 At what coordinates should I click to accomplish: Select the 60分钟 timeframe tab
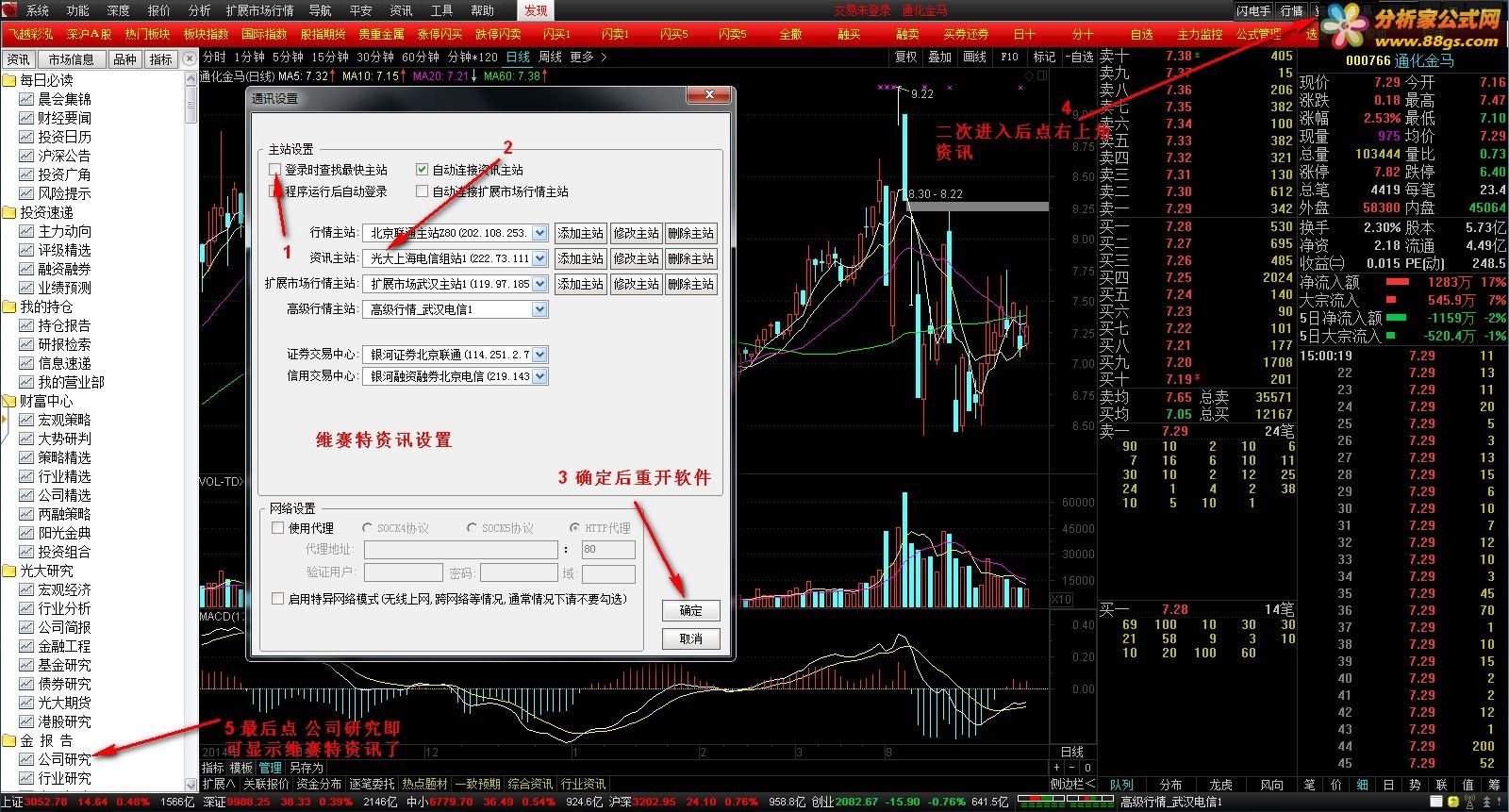click(421, 58)
